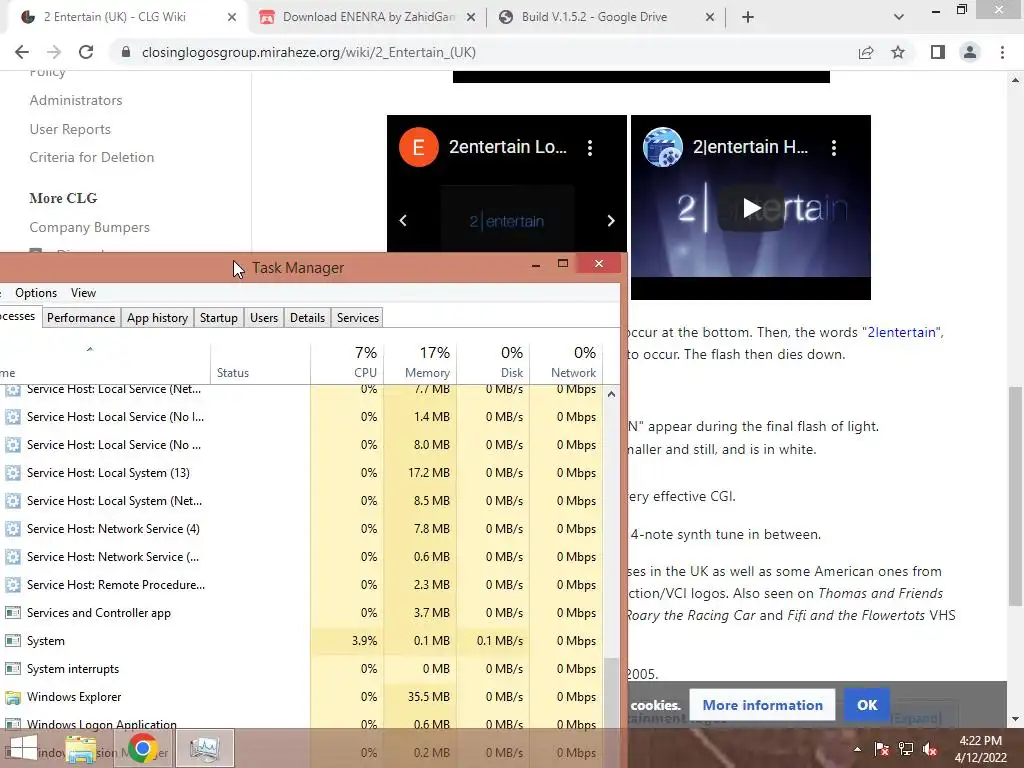The width and height of the screenshot is (1024, 768).
Task: Click the lock icon in address bar
Action: (x=126, y=52)
